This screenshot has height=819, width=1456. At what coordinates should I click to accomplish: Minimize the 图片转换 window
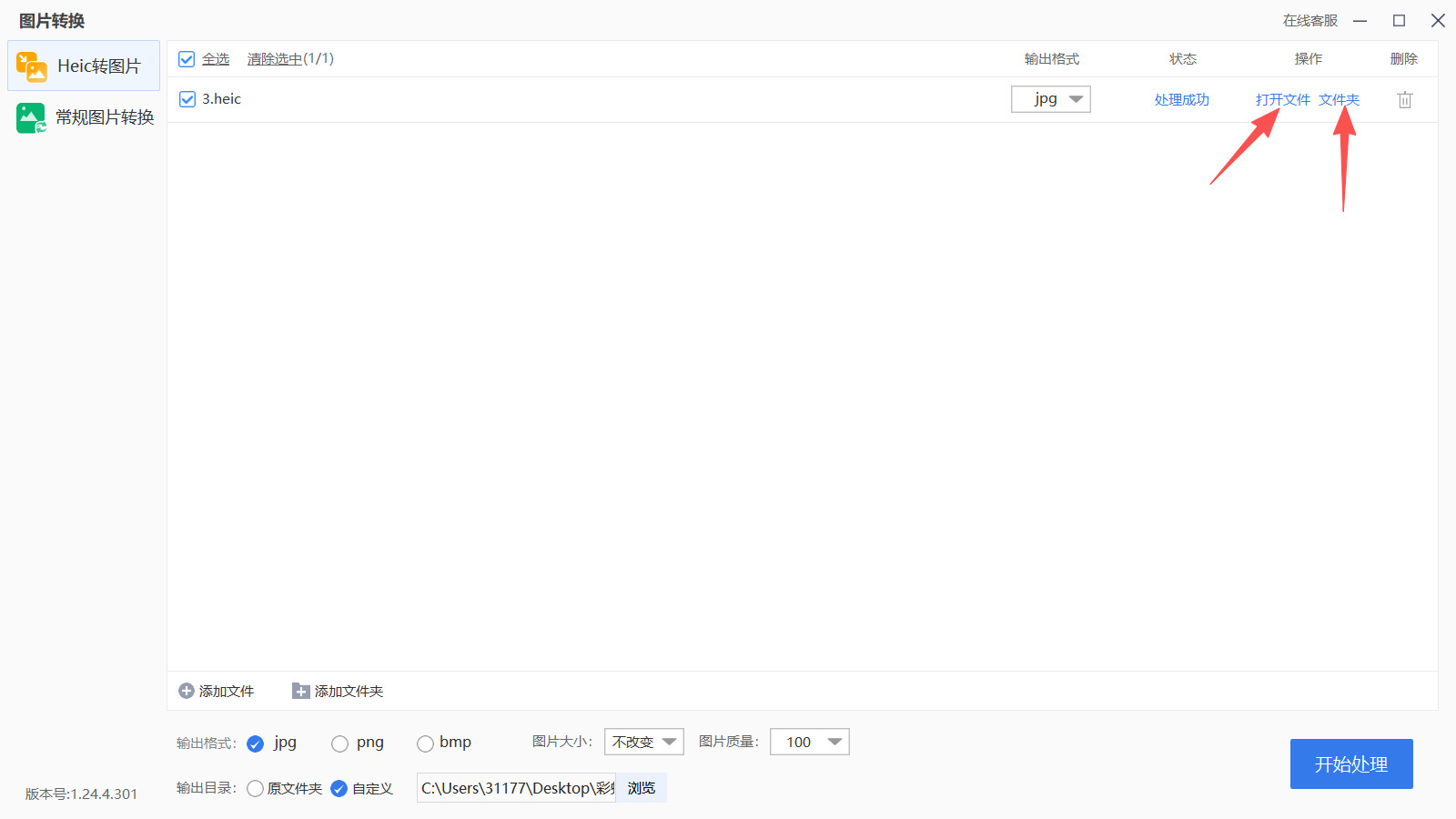click(x=1360, y=21)
